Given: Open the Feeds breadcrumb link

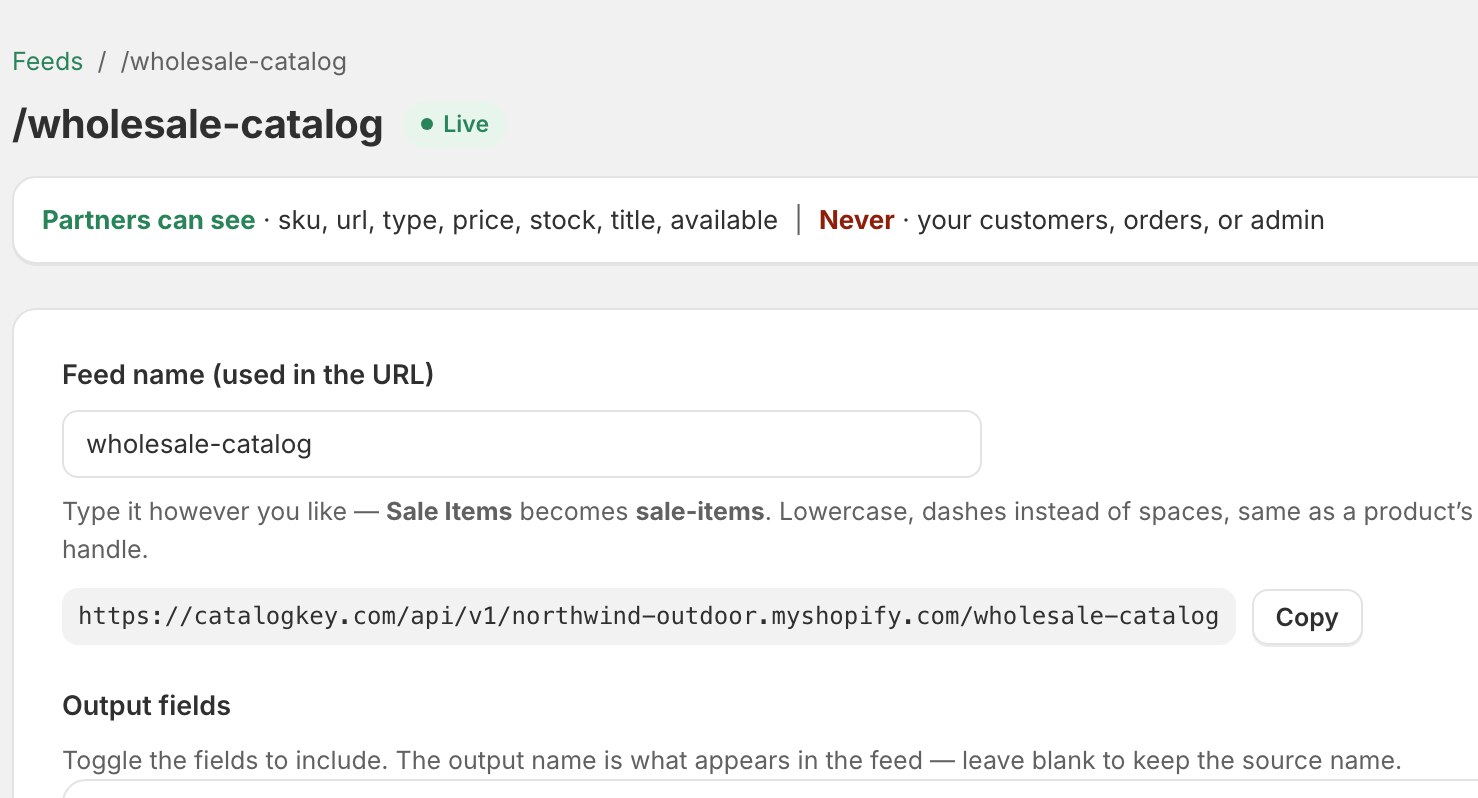Looking at the screenshot, I should pos(47,62).
